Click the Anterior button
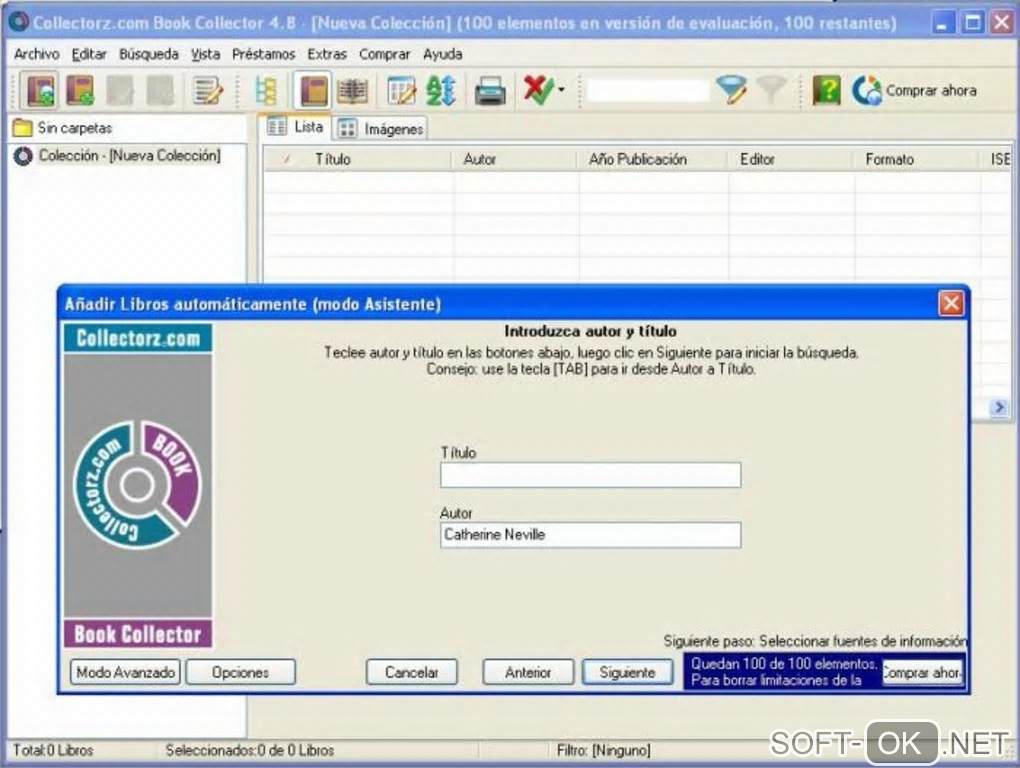Image resolution: width=1020 pixels, height=768 pixels. [528, 672]
